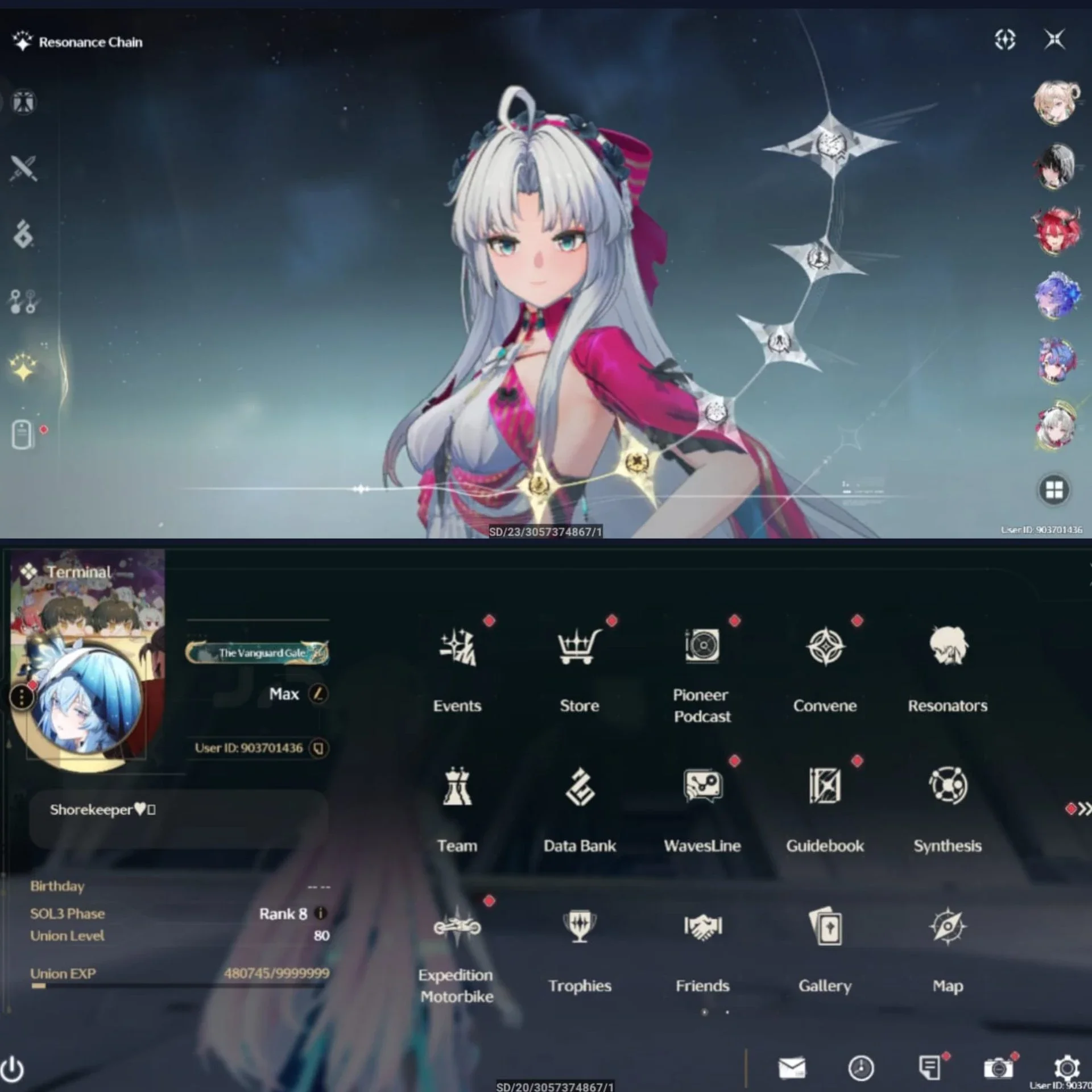The image size is (1092, 1092).
Task: Switch to the blue-and-pink-haired resonator portrait
Action: [x=1056, y=361]
